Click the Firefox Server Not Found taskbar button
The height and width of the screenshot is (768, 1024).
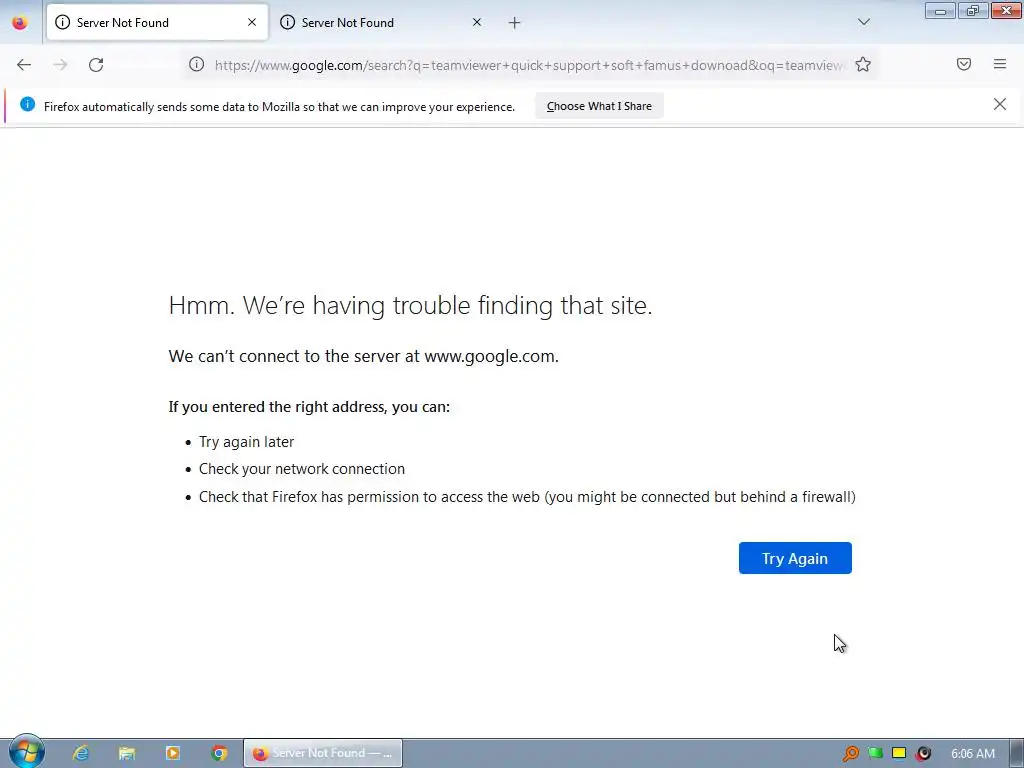point(323,753)
